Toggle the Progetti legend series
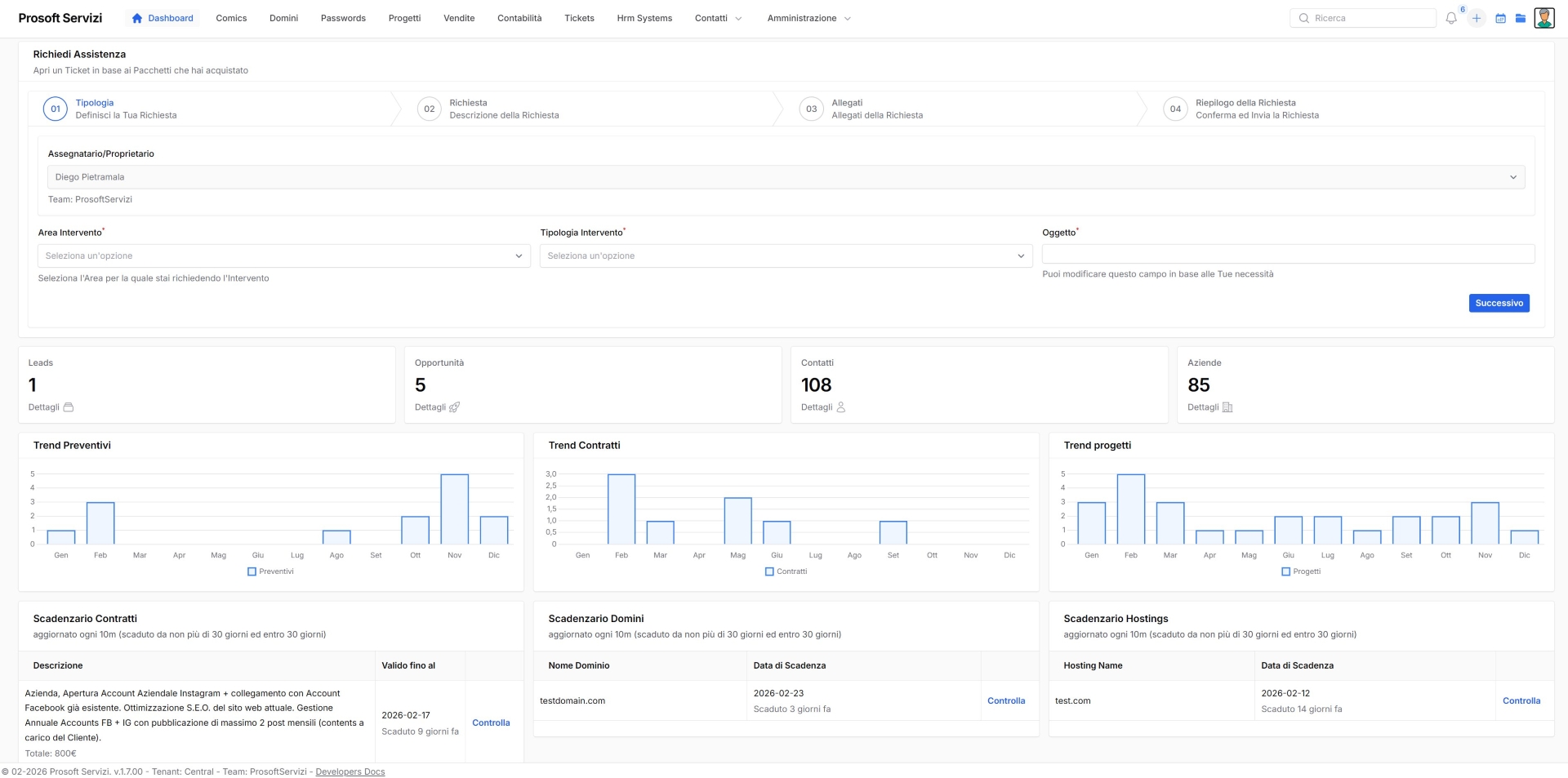 point(1302,571)
